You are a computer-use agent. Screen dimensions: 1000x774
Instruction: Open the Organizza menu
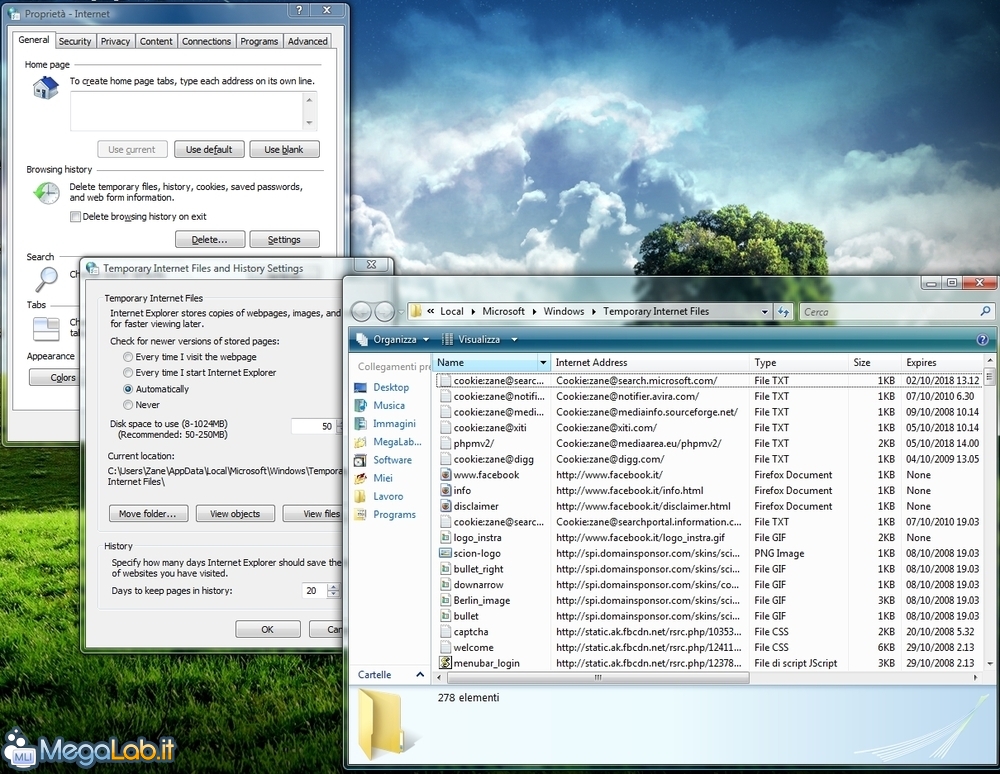tap(392, 340)
